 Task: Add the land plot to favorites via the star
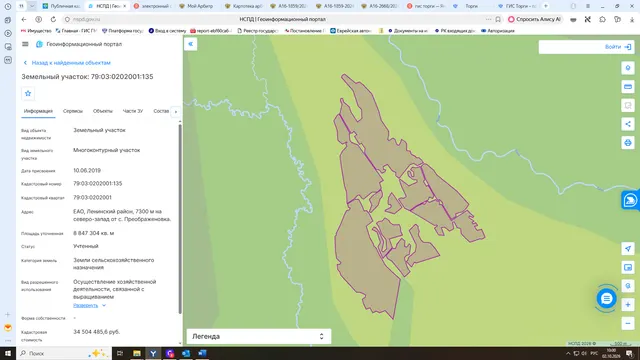pyautogui.click(x=28, y=93)
